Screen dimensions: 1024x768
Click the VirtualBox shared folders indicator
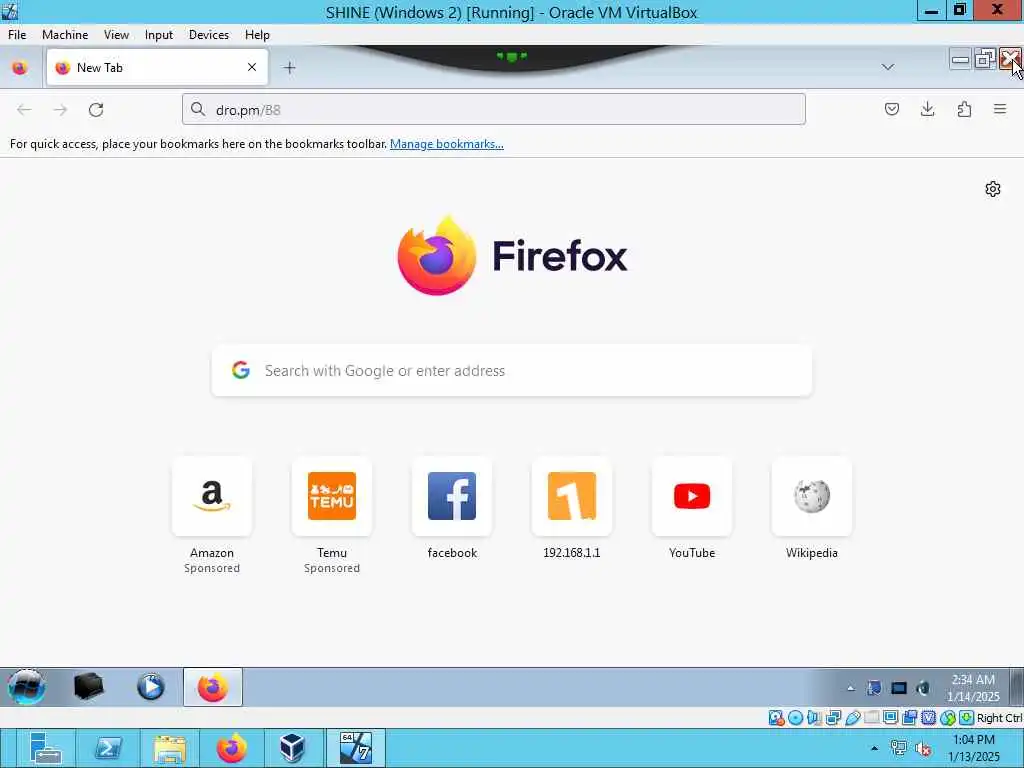[871, 718]
